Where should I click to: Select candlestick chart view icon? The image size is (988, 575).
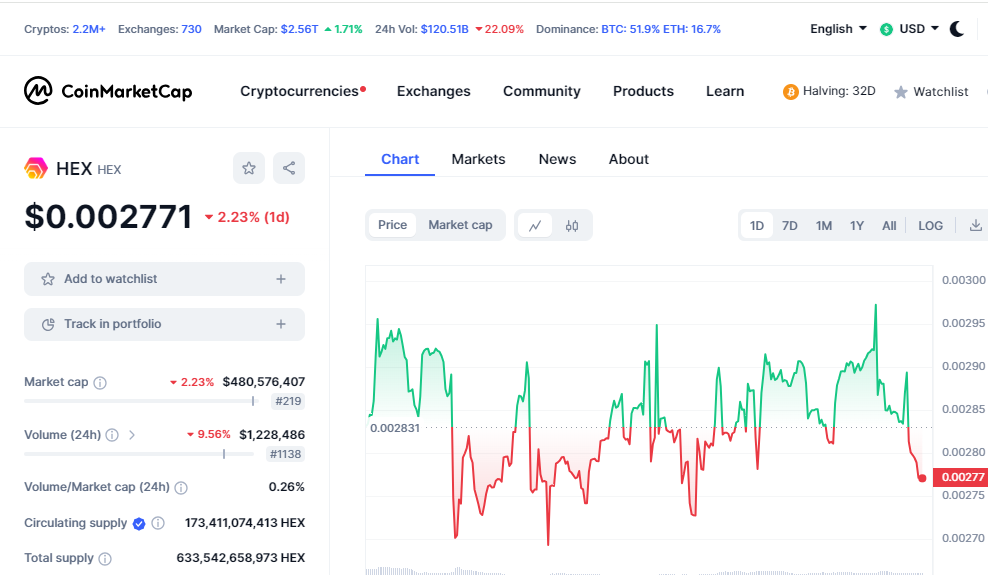572,225
